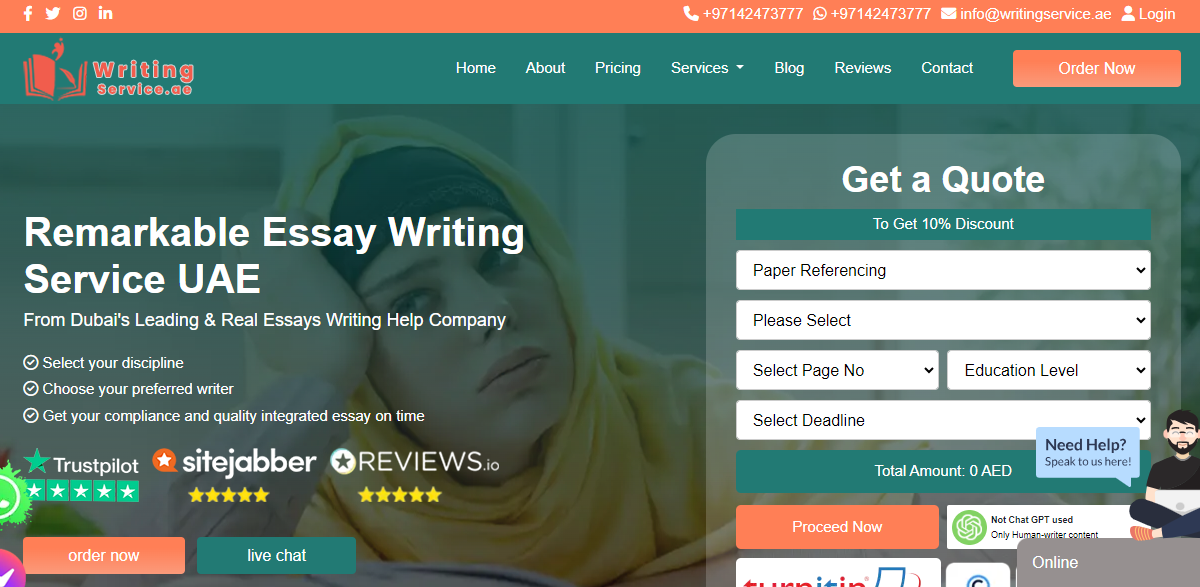Expand the Education Level dropdown
This screenshot has width=1200, height=587.
point(1049,370)
